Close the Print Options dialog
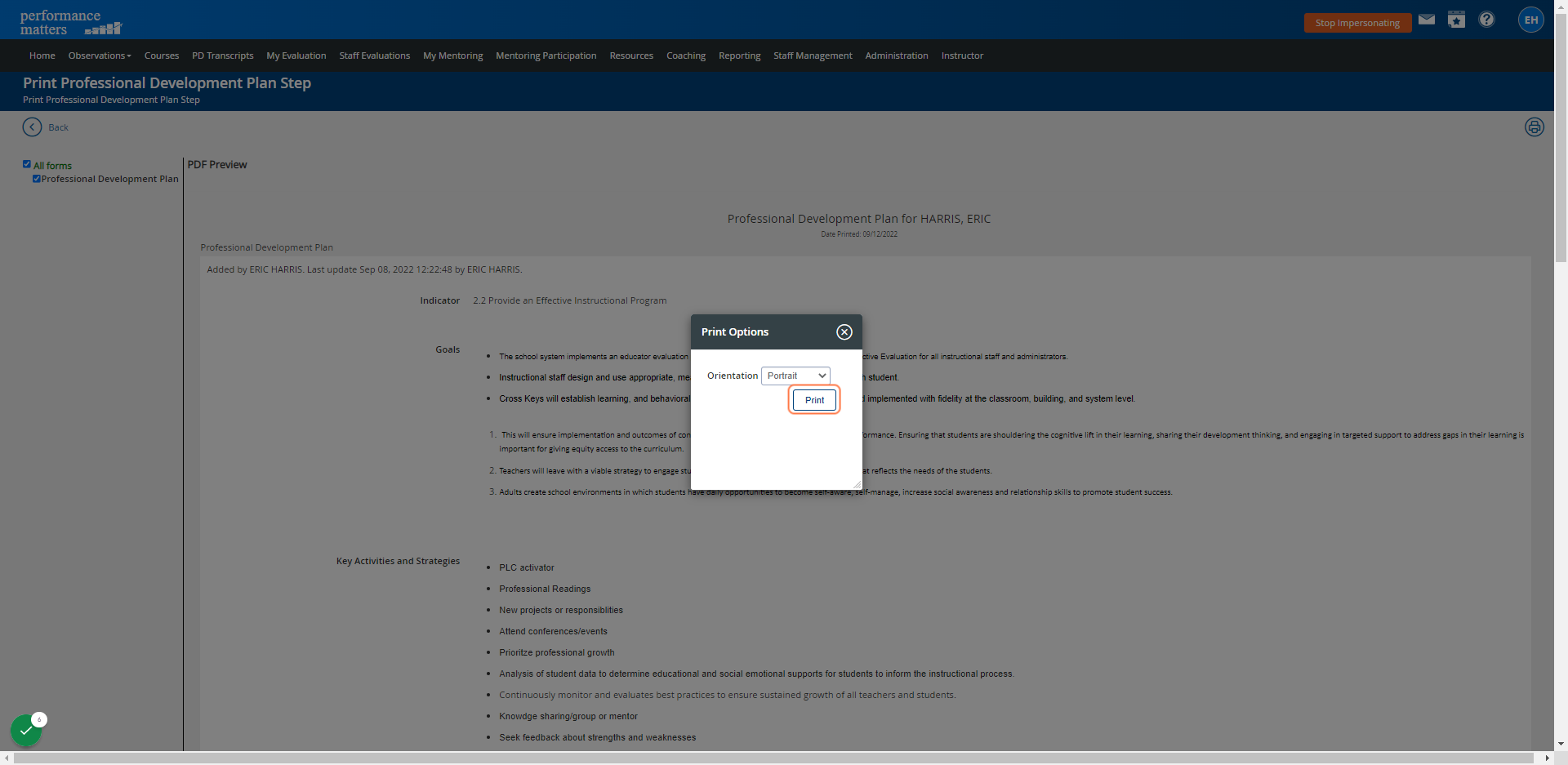 (844, 331)
